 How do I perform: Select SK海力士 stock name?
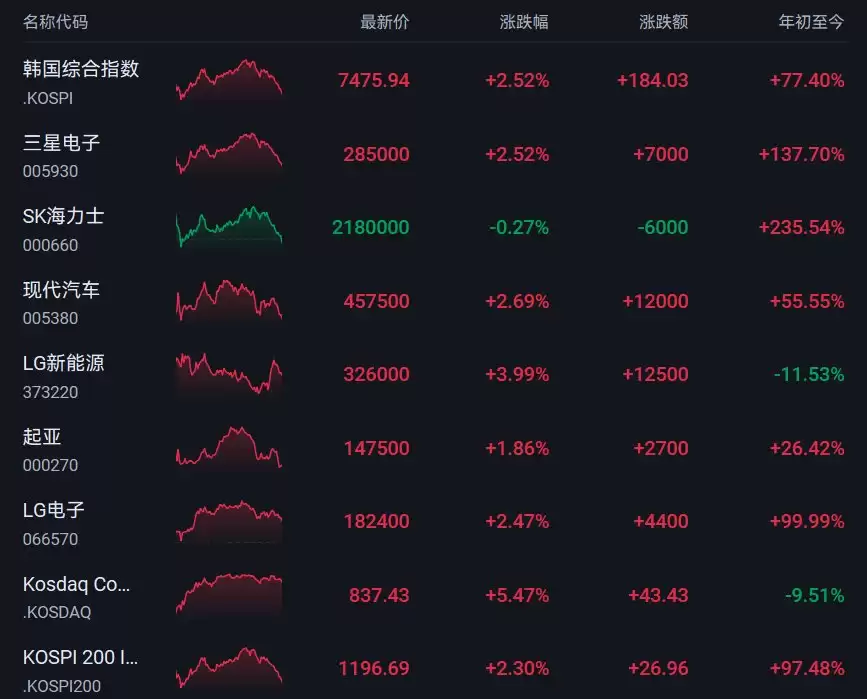point(64,216)
